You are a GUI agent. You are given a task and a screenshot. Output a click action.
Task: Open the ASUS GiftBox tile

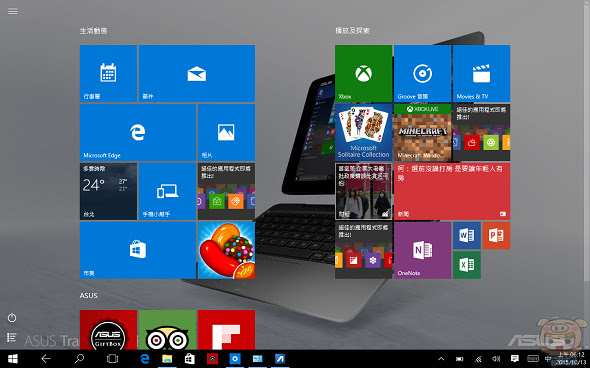click(108, 330)
